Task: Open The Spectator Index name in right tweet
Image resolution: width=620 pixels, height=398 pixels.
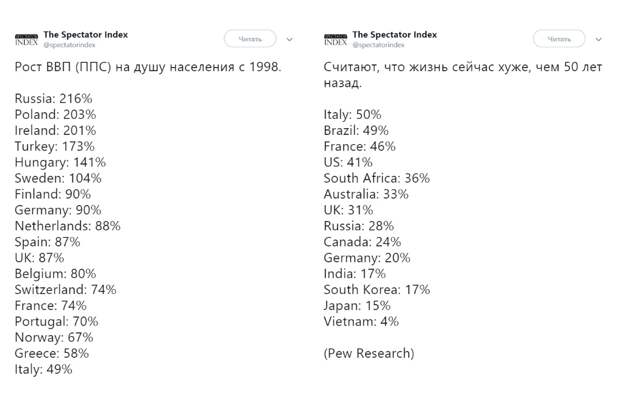Action: point(395,35)
